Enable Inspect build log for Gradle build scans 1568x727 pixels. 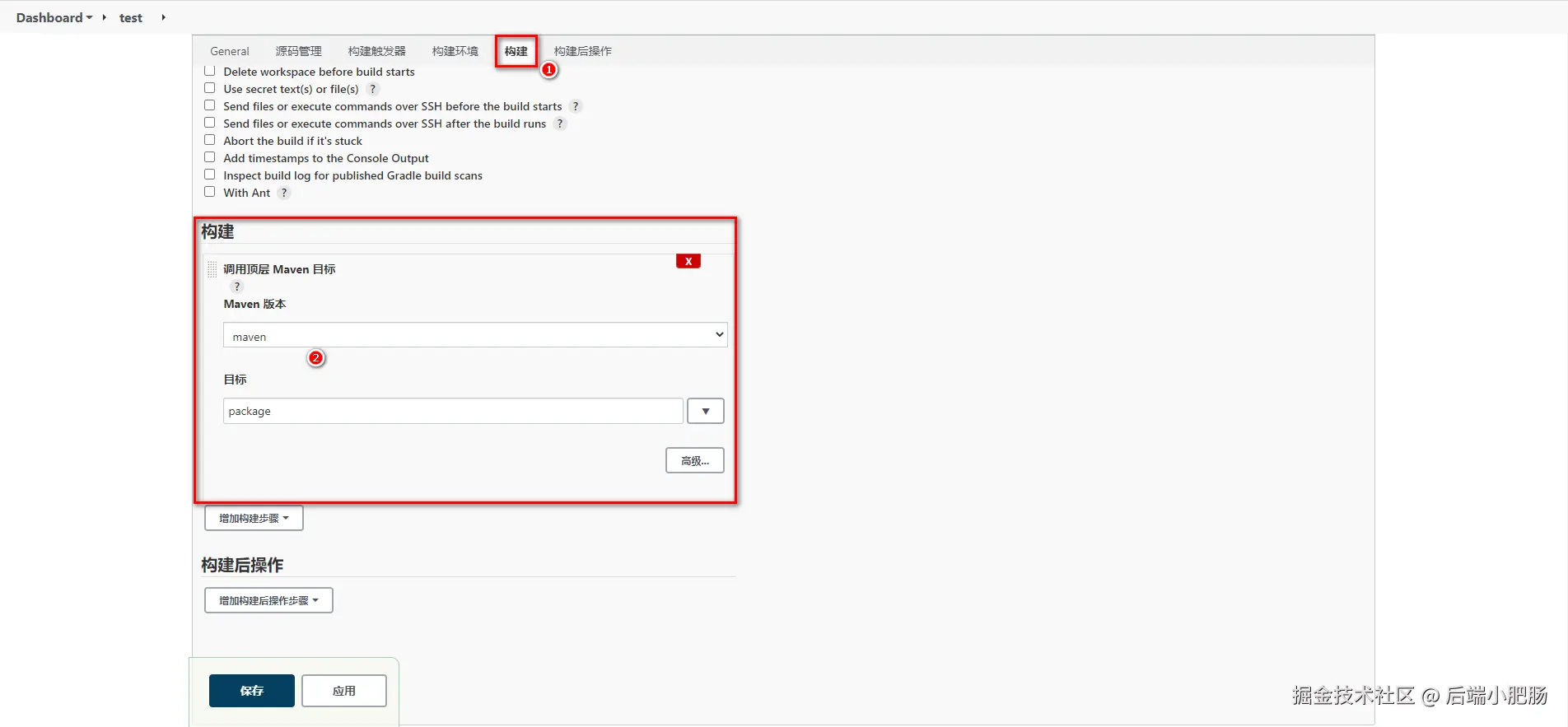coord(210,175)
